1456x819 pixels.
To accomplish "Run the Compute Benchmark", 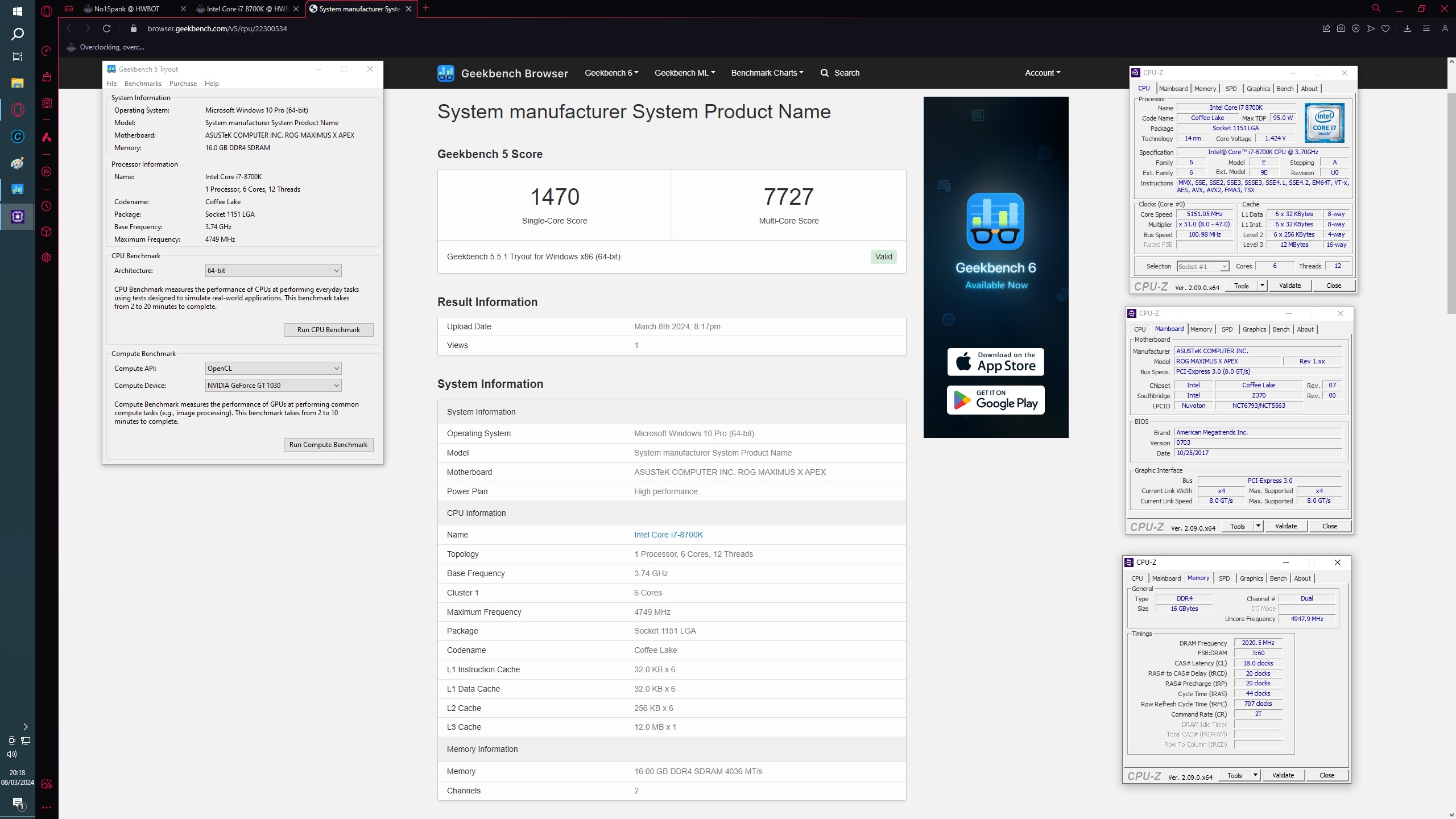I will [x=329, y=445].
